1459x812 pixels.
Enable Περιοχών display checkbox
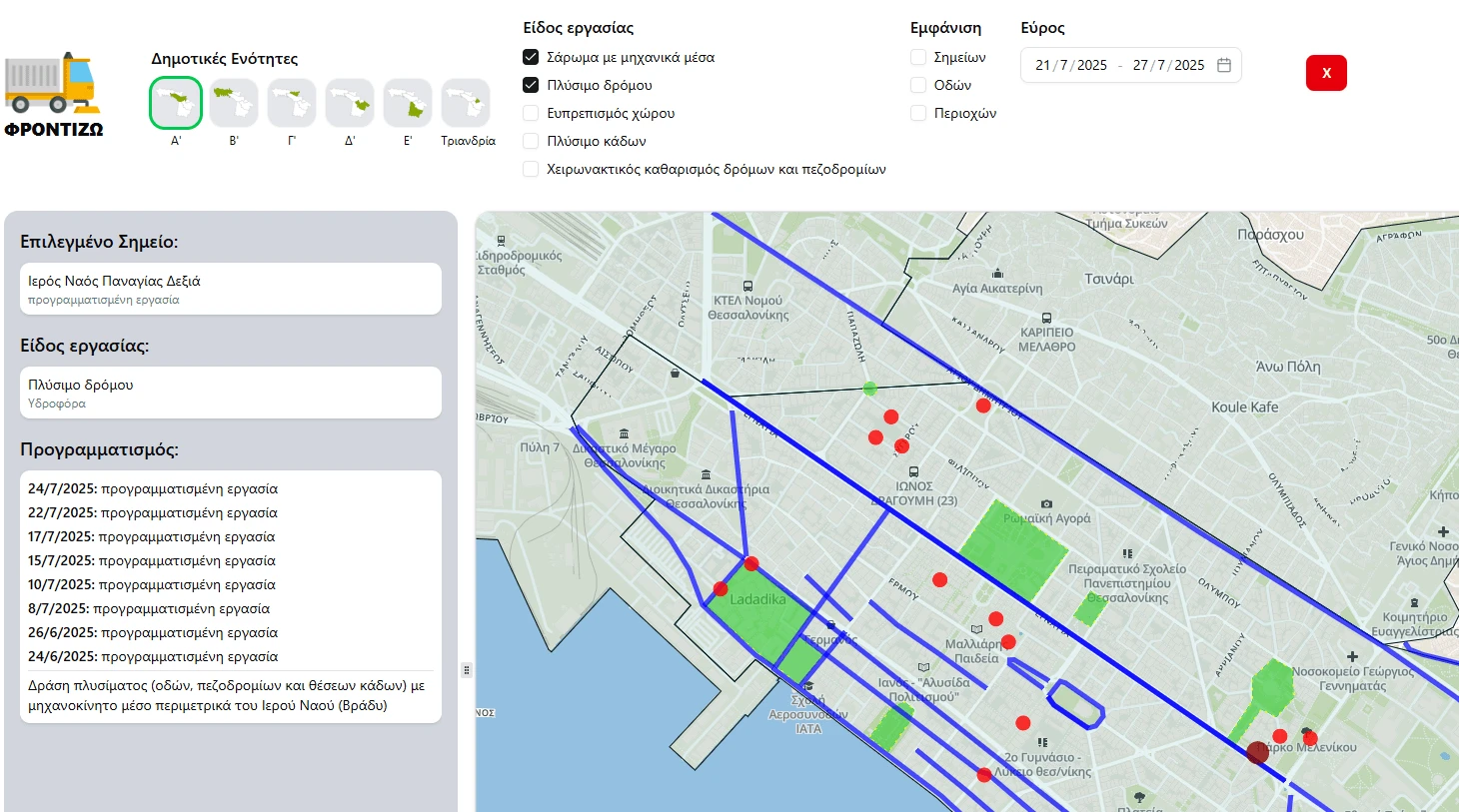[x=917, y=113]
